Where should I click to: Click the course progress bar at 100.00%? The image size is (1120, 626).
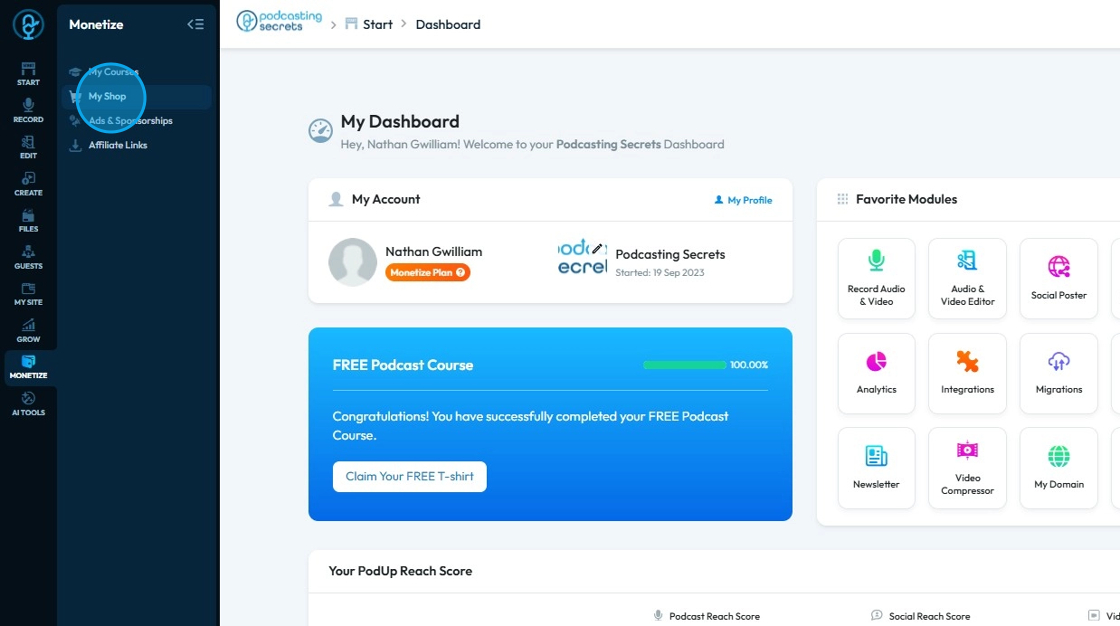click(684, 364)
